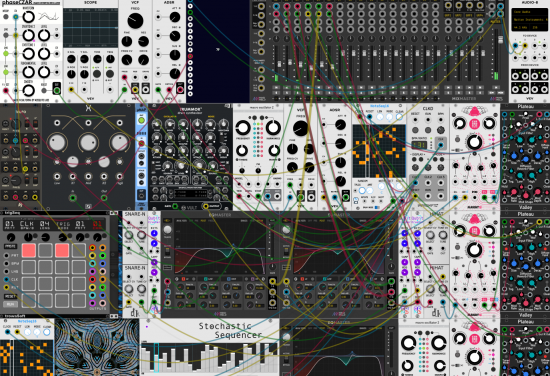Viewport: 550px width, 376px height.
Task: Click the large FREQ knob on the top VCF
Action: 135,21
